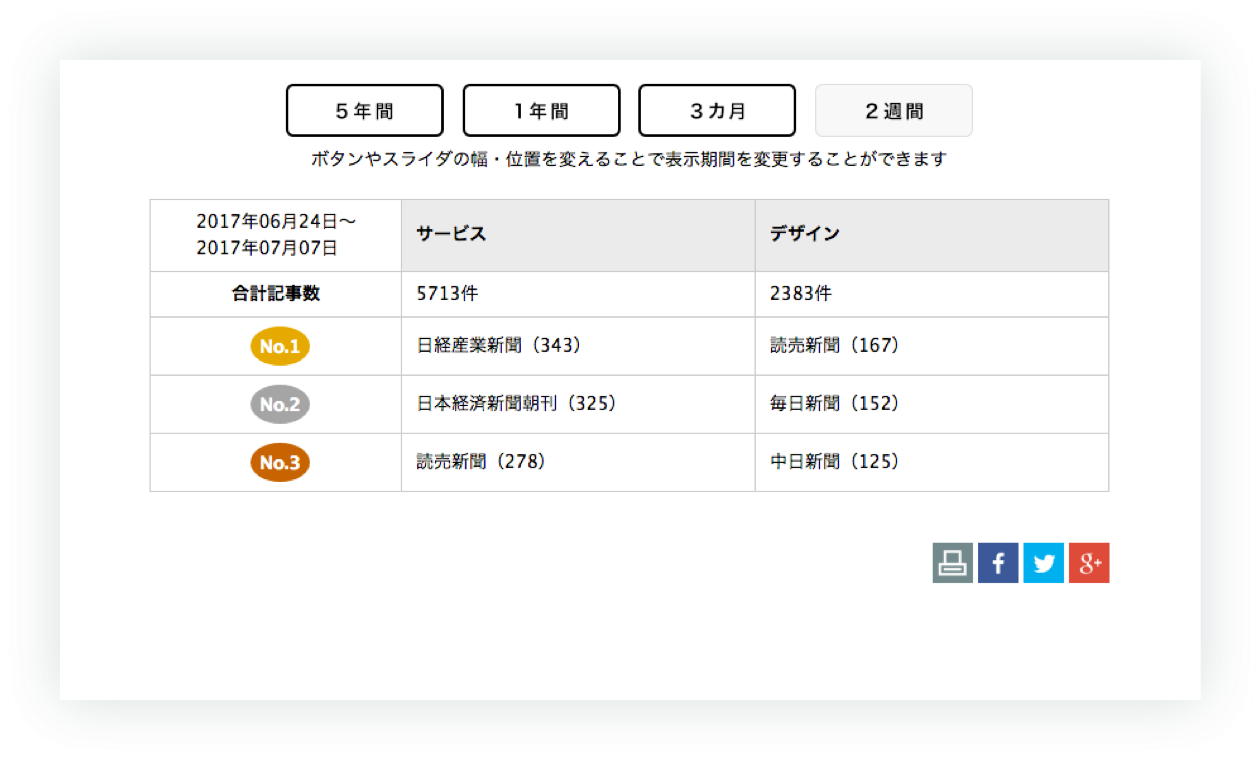Click the gold No.1 rank badge

[x=280, y=347]
